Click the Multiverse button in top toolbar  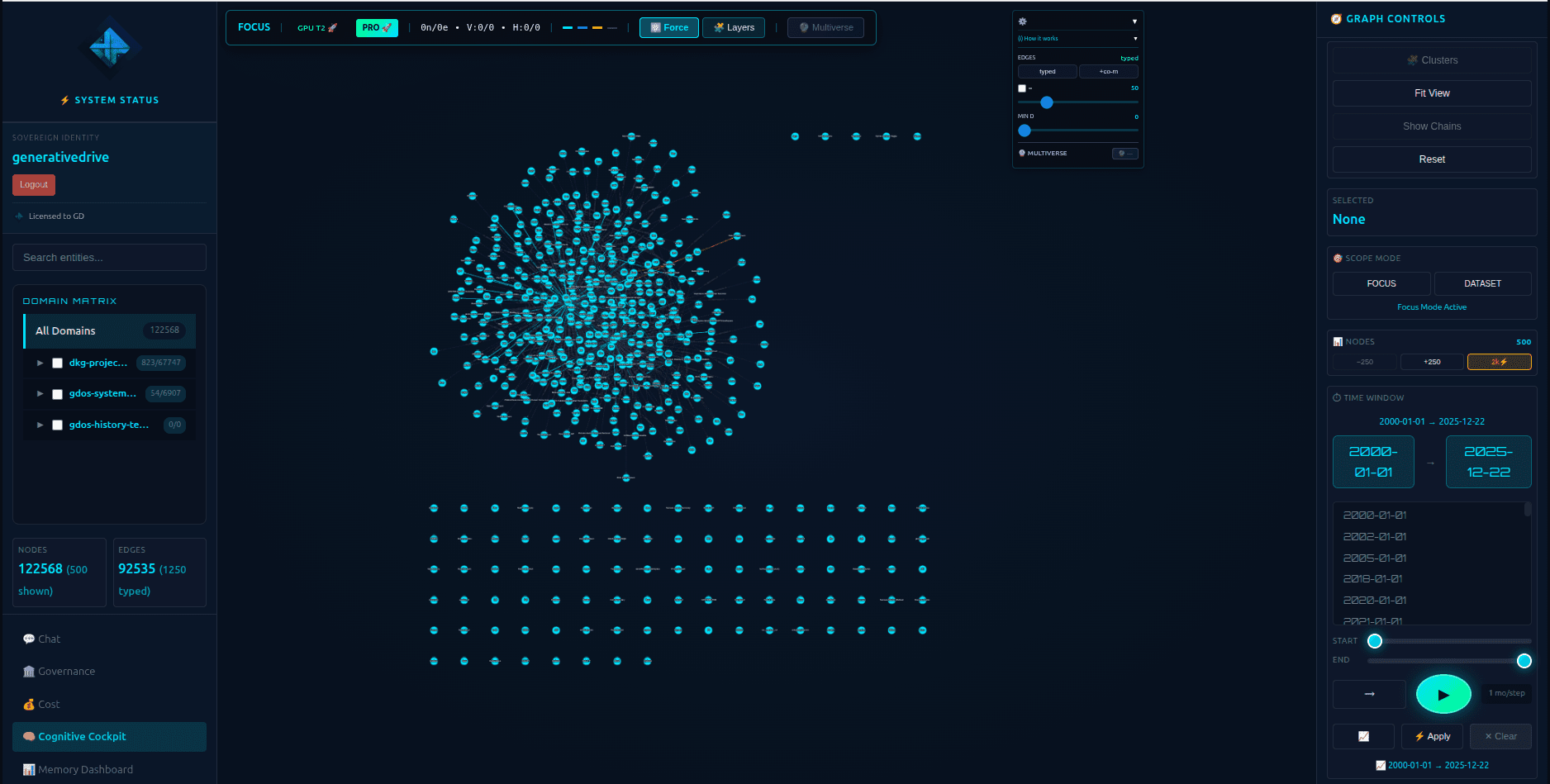click(825, 27)
